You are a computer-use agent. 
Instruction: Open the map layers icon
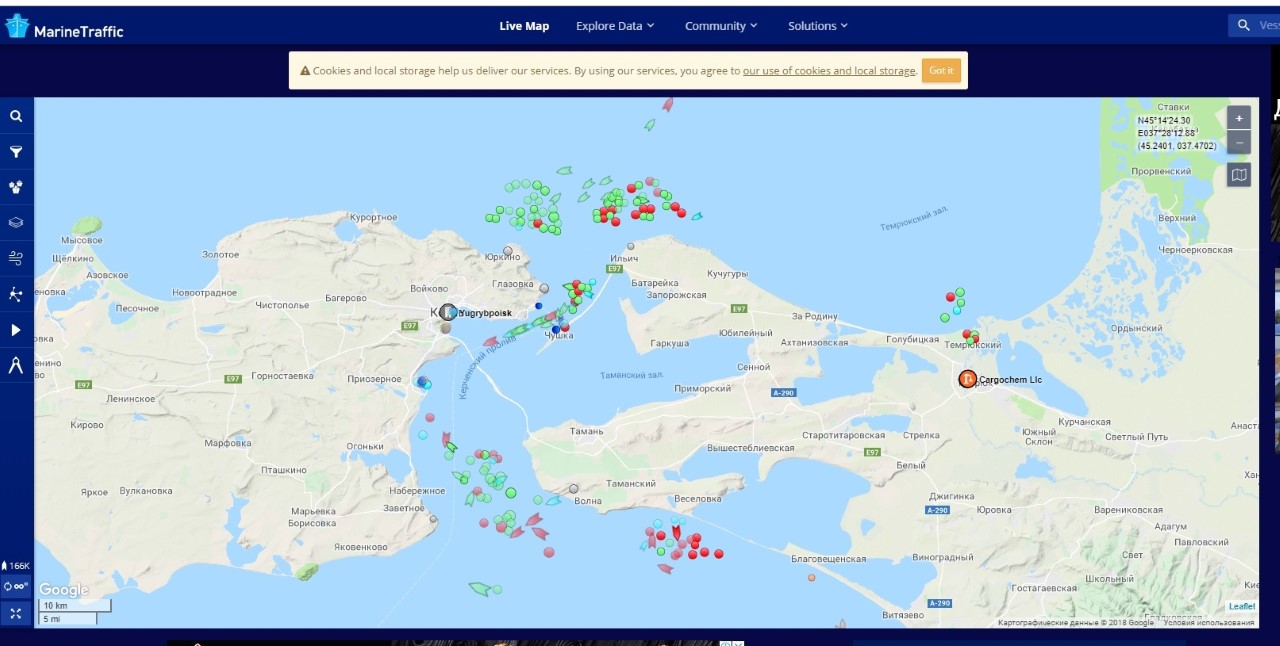[16, 222]
